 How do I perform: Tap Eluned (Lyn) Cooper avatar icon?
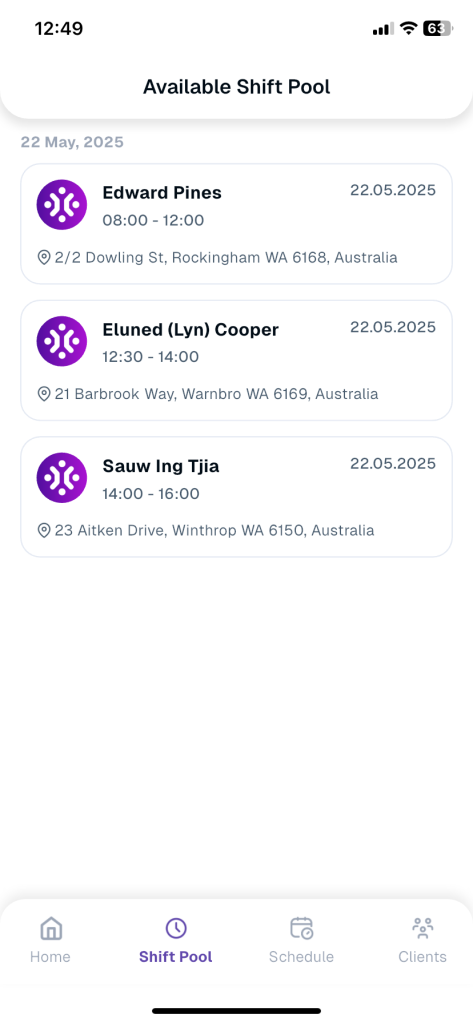pos(61,341)
